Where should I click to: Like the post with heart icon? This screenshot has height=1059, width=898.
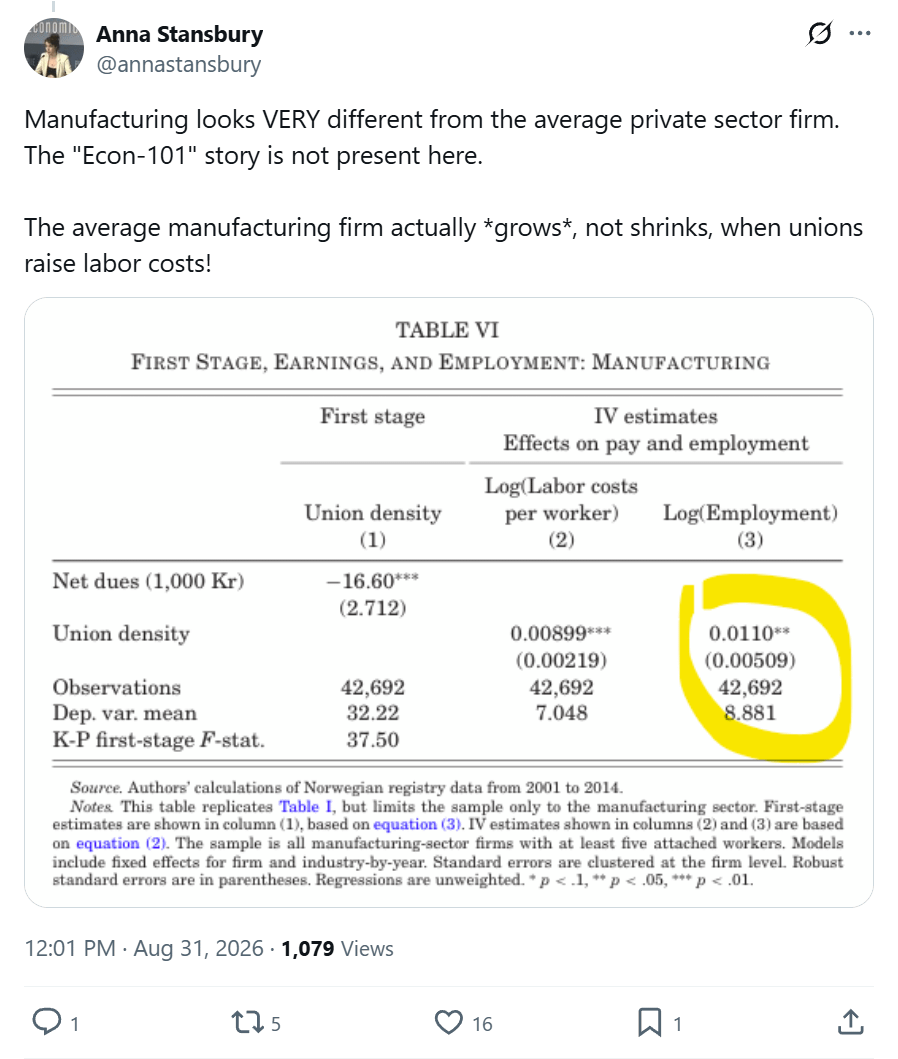click(448, 1023)
